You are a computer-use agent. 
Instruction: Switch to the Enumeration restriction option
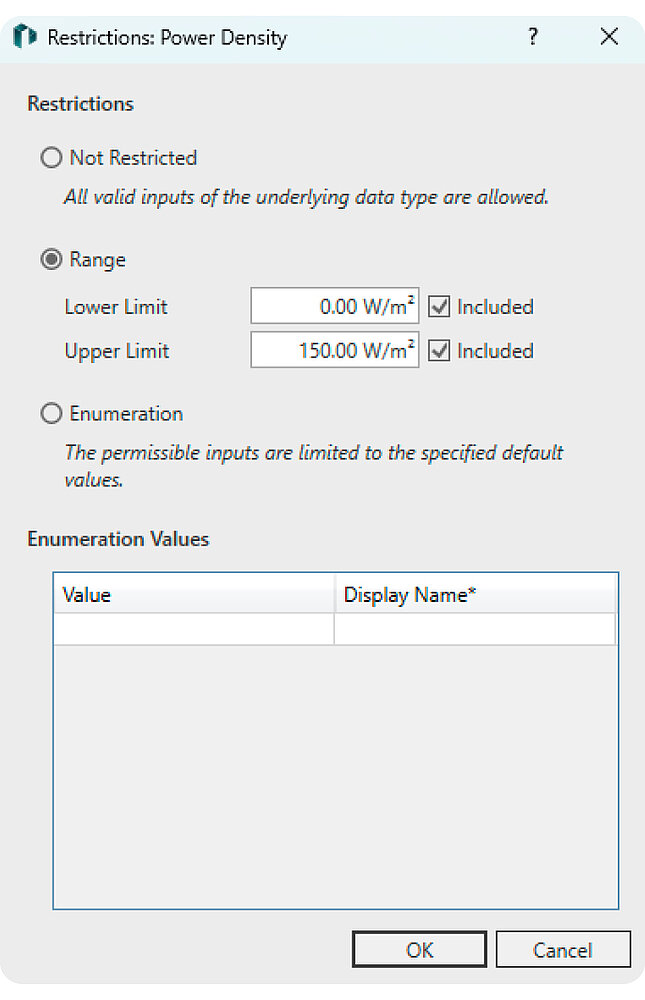(x=50, y=414)
